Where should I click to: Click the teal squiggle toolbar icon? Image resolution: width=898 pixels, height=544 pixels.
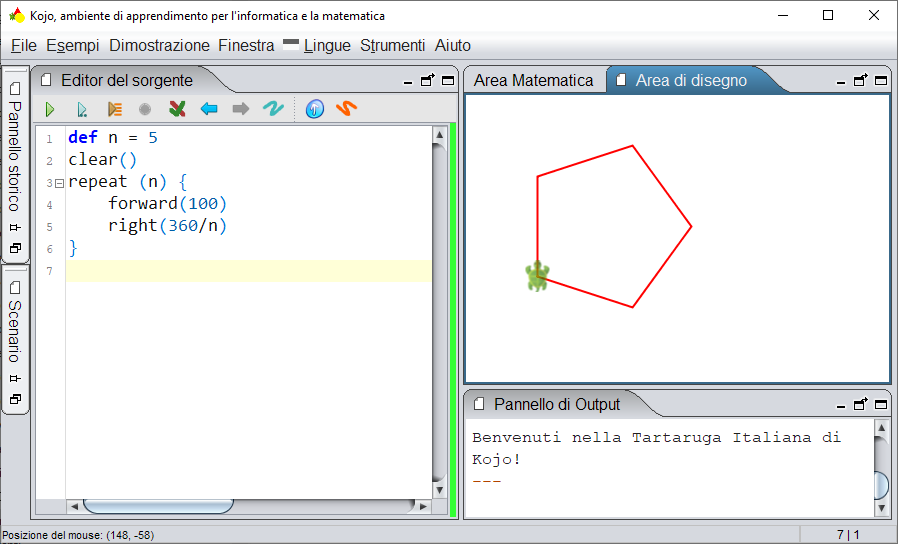point(273,108)
